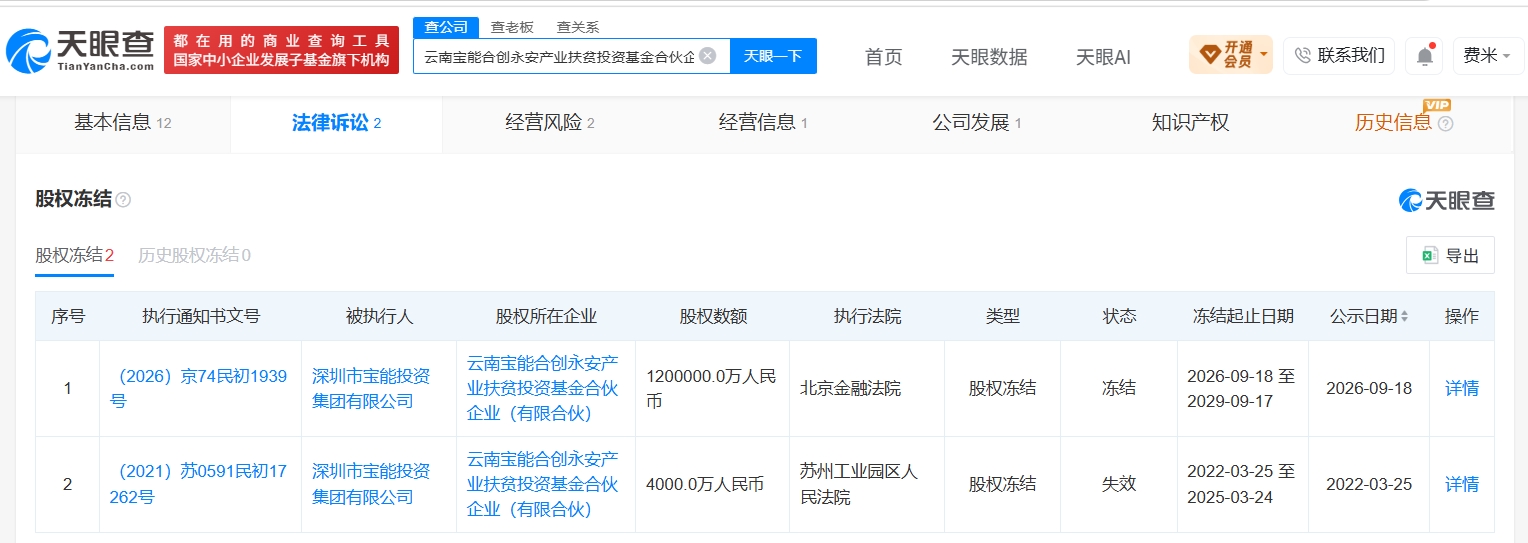Sort the table by 公示日期
Viewport: 1528px width, 543px height.
click(1404, 316)
